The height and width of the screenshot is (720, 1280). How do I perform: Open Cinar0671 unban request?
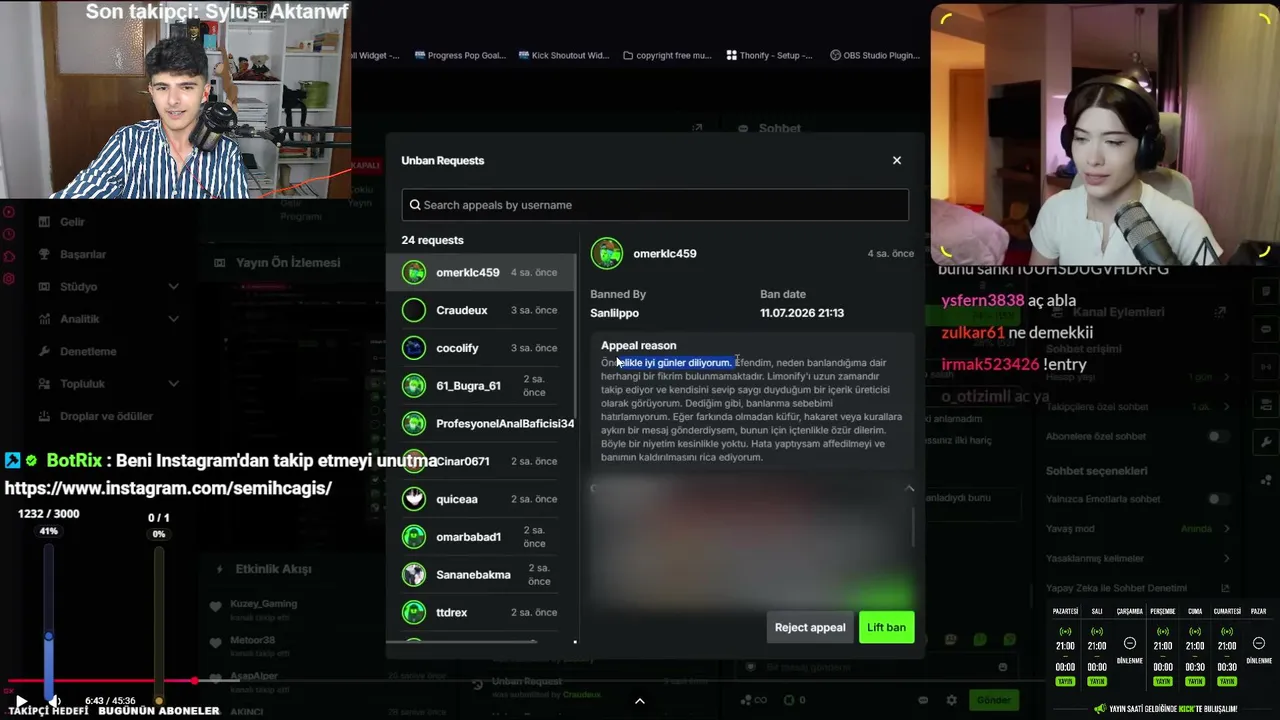[x=481, y=461]
